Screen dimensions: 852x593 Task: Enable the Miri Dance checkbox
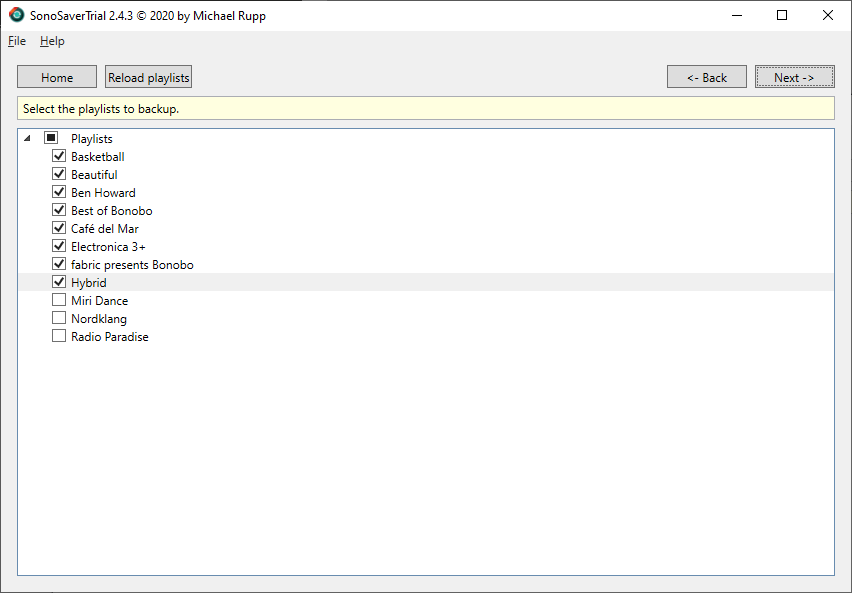59,300
